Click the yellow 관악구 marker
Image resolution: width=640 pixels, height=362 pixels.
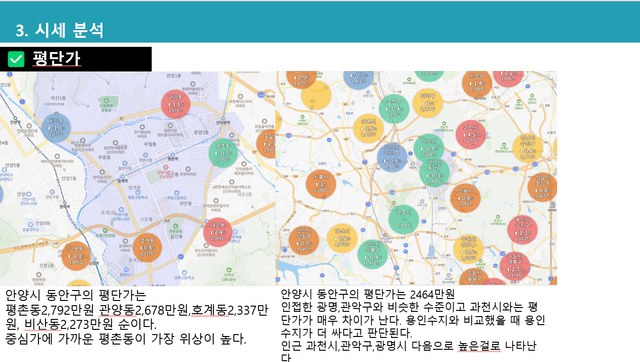pos(428,103)
